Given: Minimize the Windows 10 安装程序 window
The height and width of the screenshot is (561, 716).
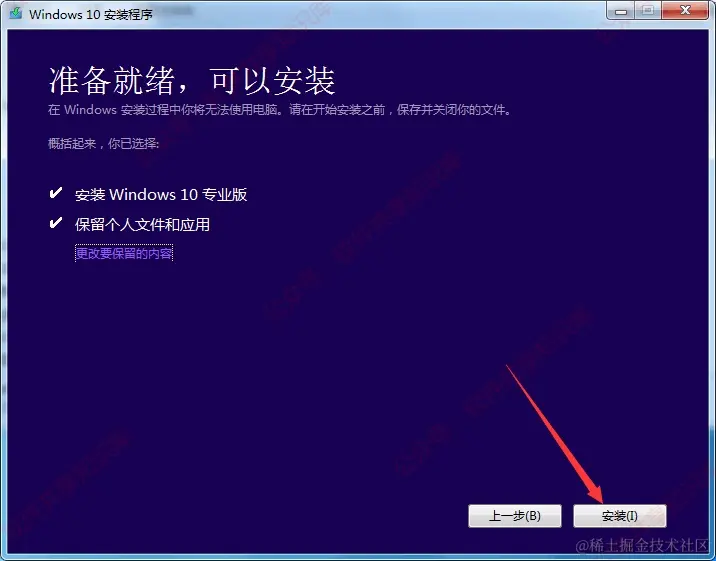Looking at the screenshot, I should tap(621, 10).
